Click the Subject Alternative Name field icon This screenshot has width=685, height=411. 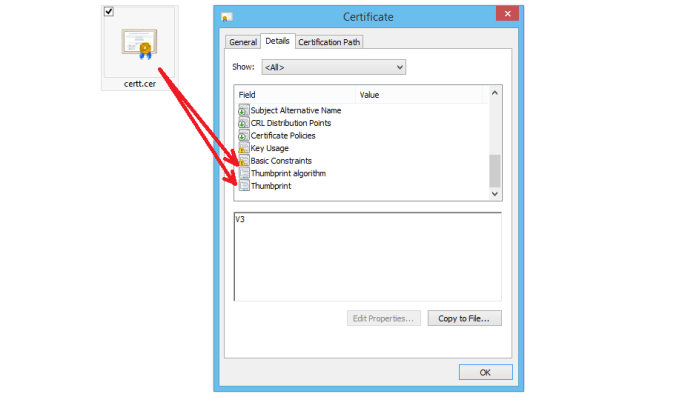coord(243,110)
